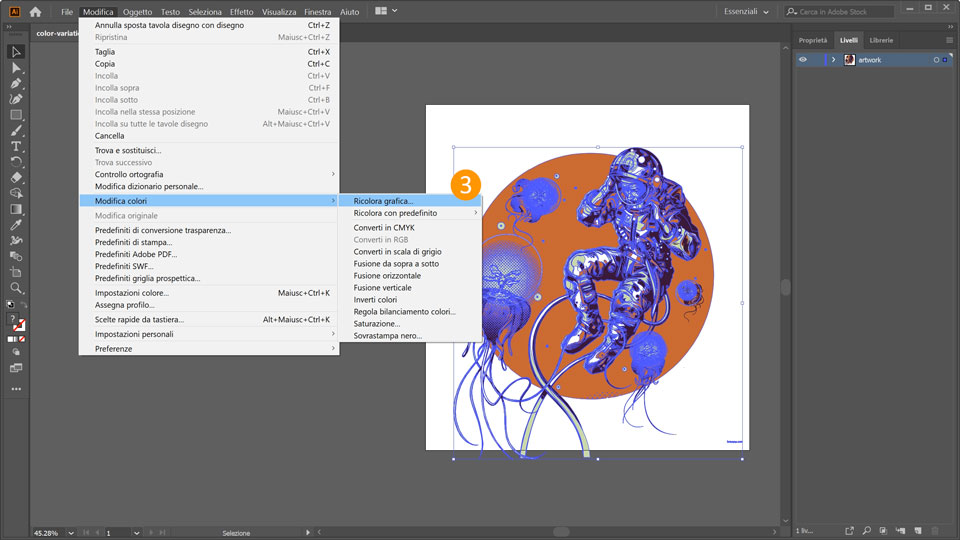Select the Rectangle tool

(x=16, y=114)
